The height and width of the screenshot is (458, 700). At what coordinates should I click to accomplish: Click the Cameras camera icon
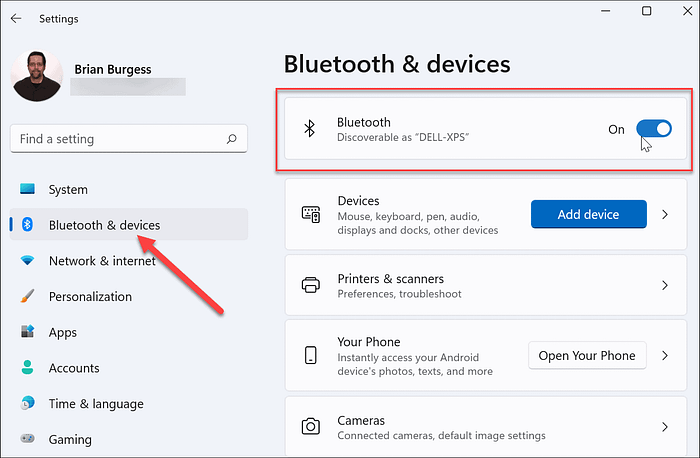click(x=311, y=426)
